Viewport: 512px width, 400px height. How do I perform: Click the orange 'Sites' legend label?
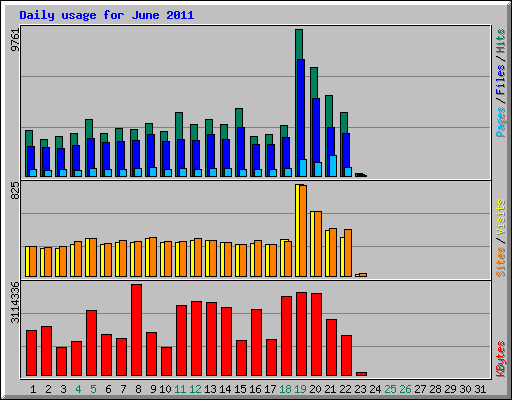tap(501, 262)
